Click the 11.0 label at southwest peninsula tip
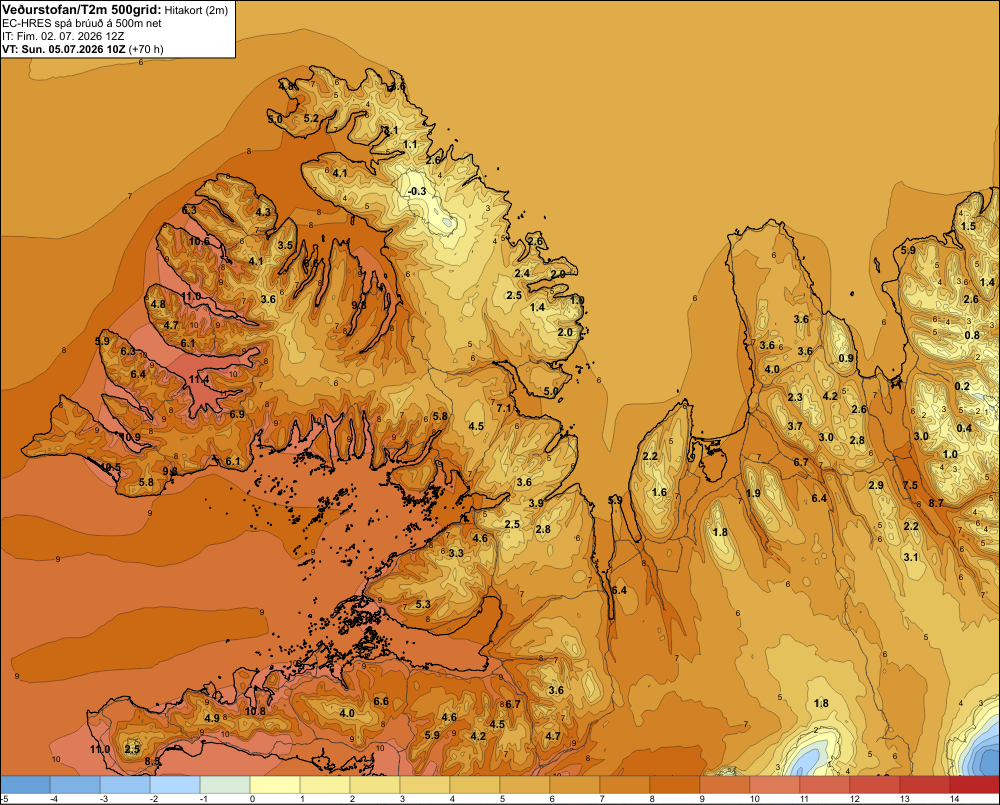This screenshot has height=805, width=1000. 99,749
